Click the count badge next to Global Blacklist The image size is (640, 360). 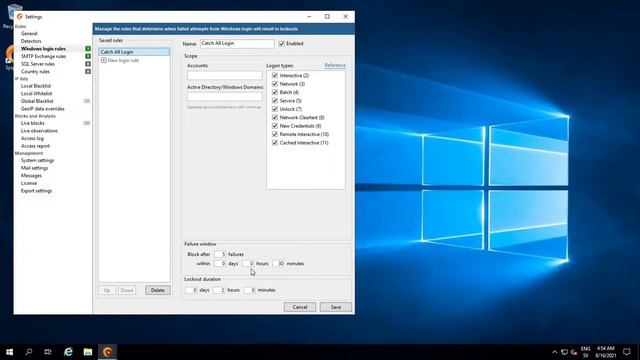point(87,101)
